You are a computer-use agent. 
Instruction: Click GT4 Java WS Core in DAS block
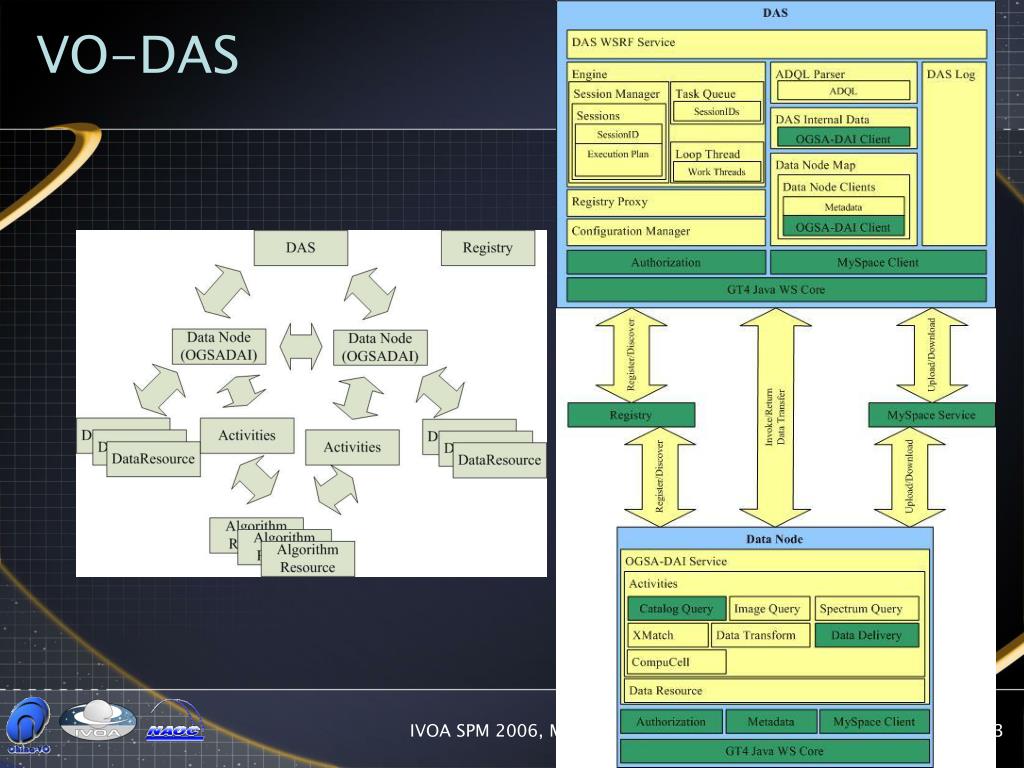pyautogui.click(x=776, y=289)
